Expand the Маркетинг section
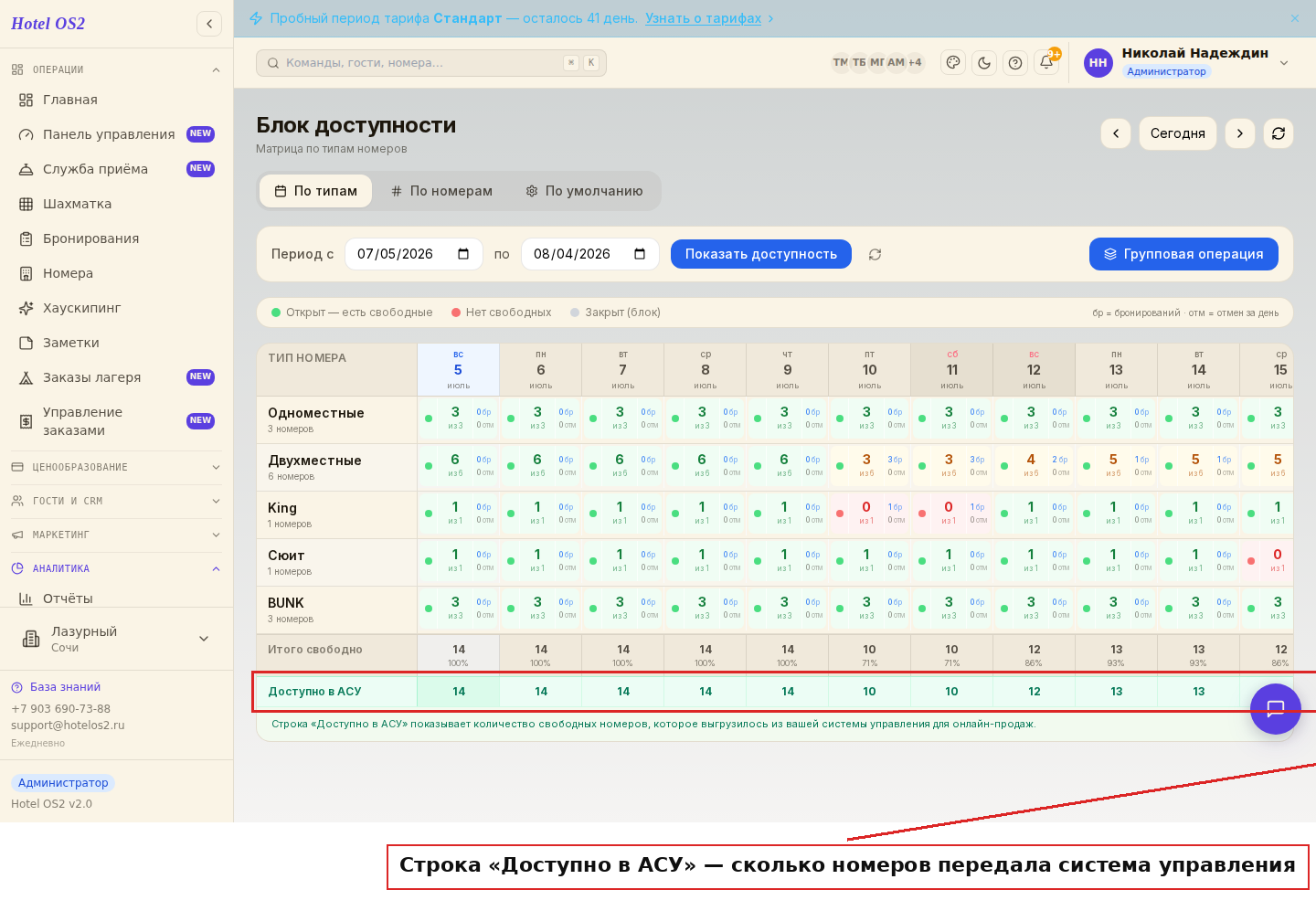 [117, 535]
